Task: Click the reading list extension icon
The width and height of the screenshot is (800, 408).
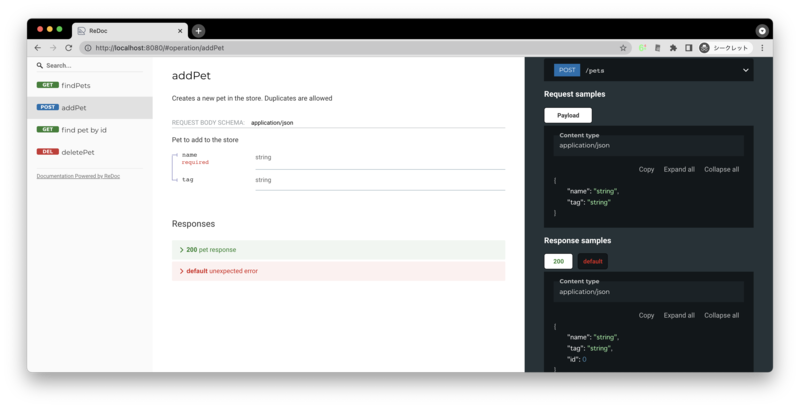Action: pos(658,48)
